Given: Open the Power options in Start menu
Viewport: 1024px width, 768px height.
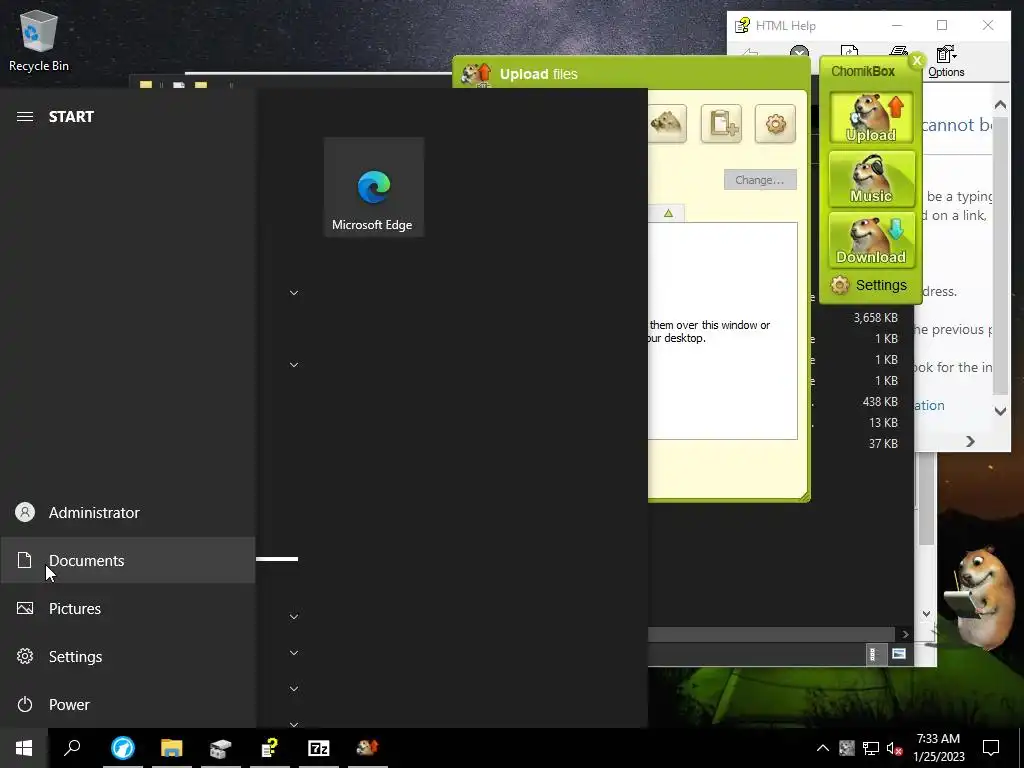Looking at the screenshot, I should tap(128, 704).
